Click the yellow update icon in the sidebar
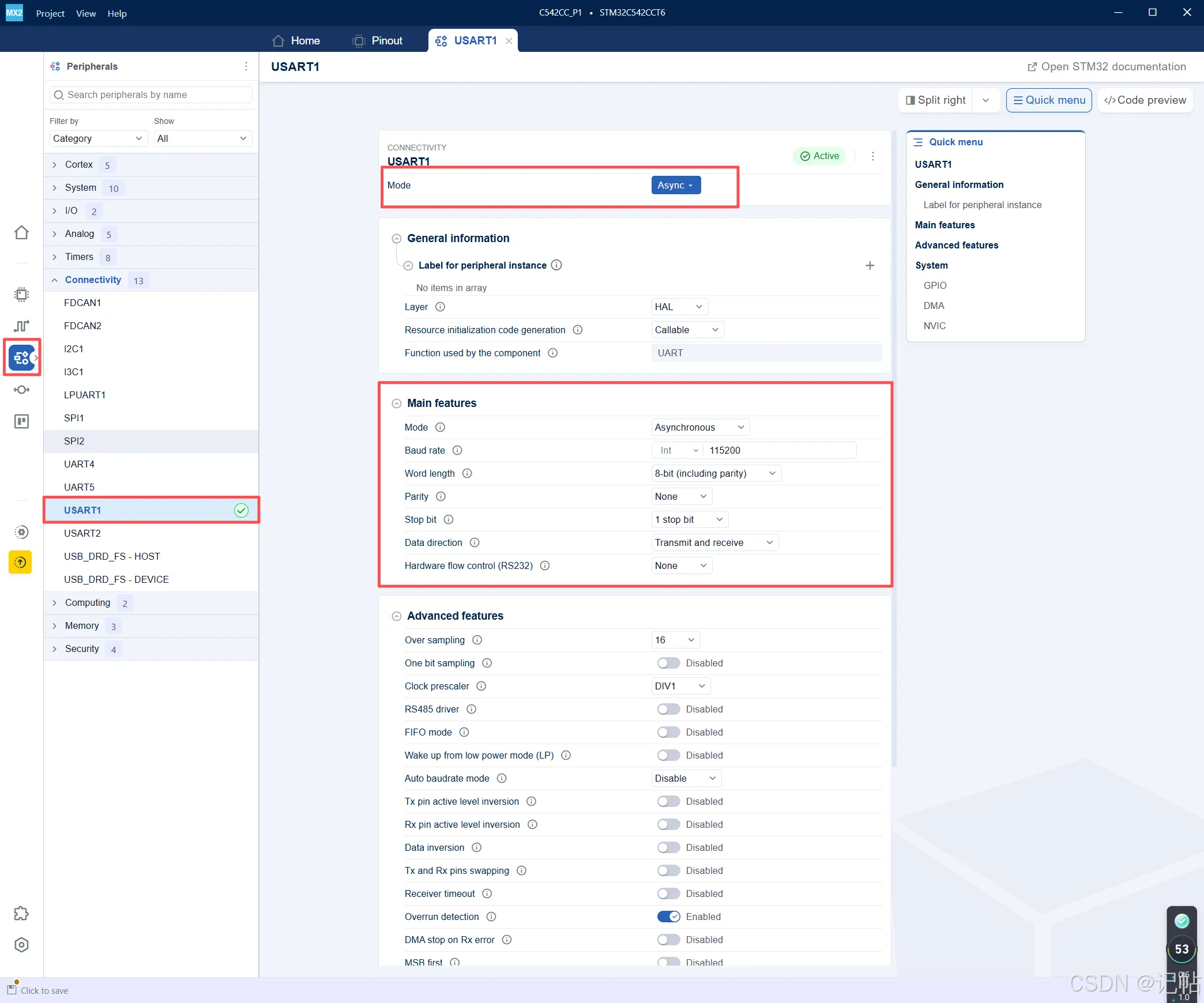Screen dimensions: 1204x1003 coord(20,562)
